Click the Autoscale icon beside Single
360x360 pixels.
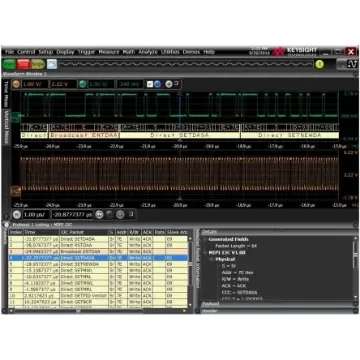tap(52, 64)
